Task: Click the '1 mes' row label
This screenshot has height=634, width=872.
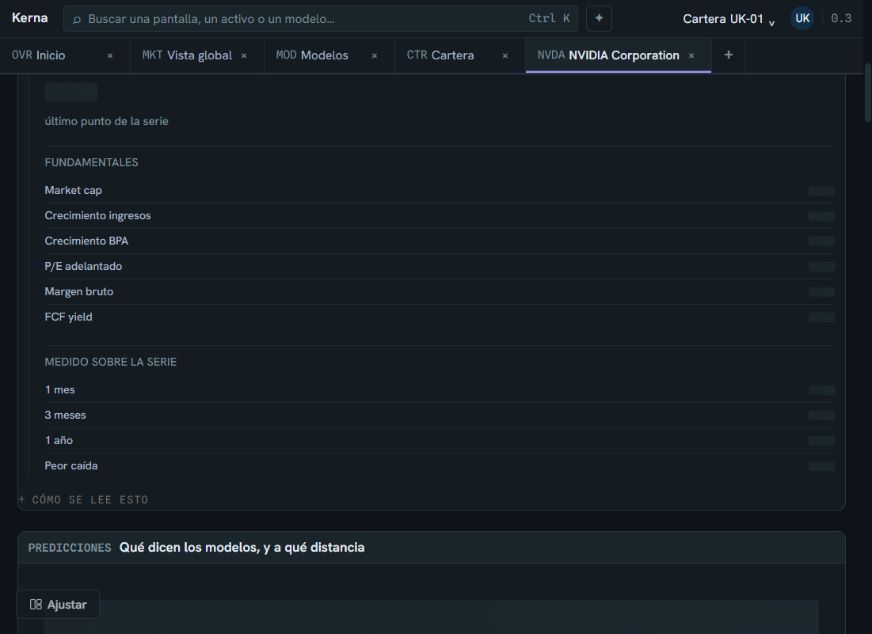Action: 60,390
